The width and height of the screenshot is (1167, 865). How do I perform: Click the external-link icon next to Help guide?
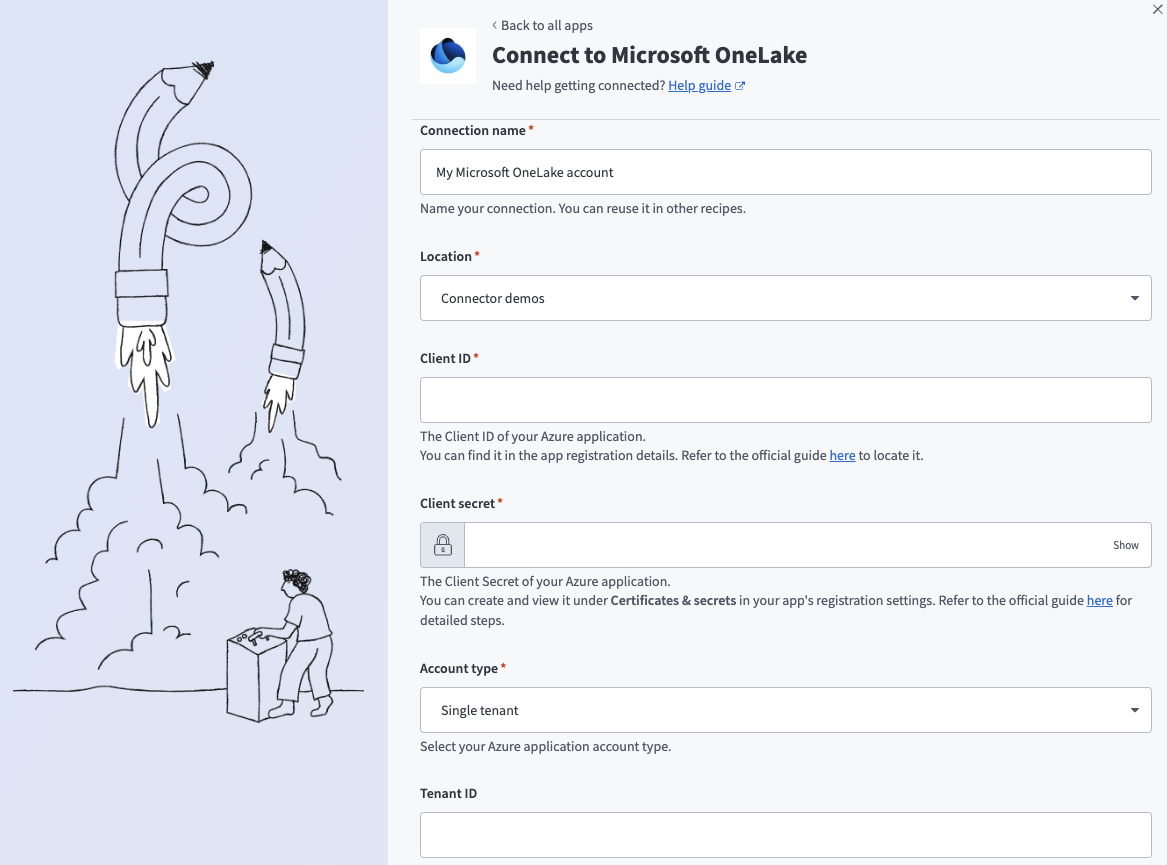point(740,85)
